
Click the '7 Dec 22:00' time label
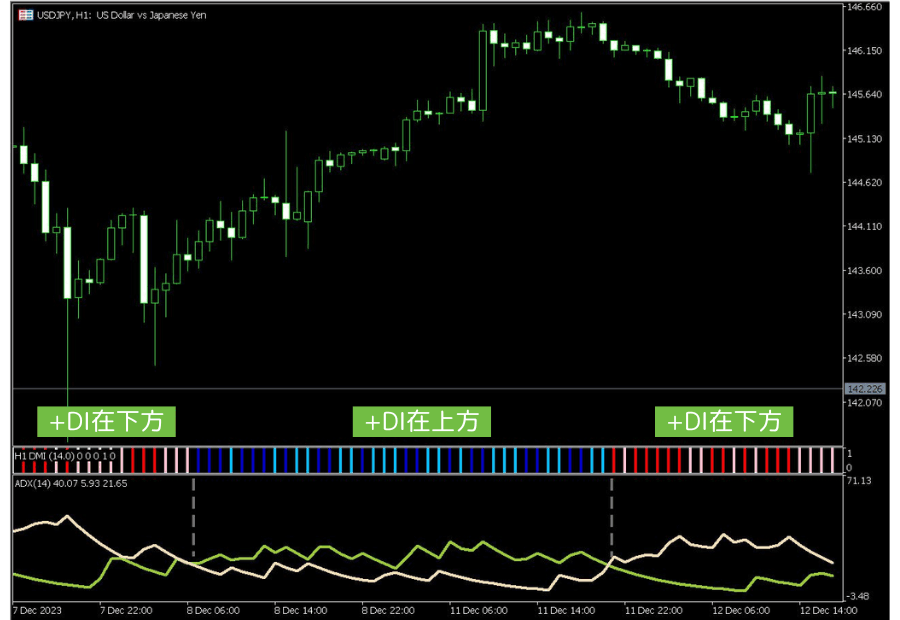tap(126, 610)
